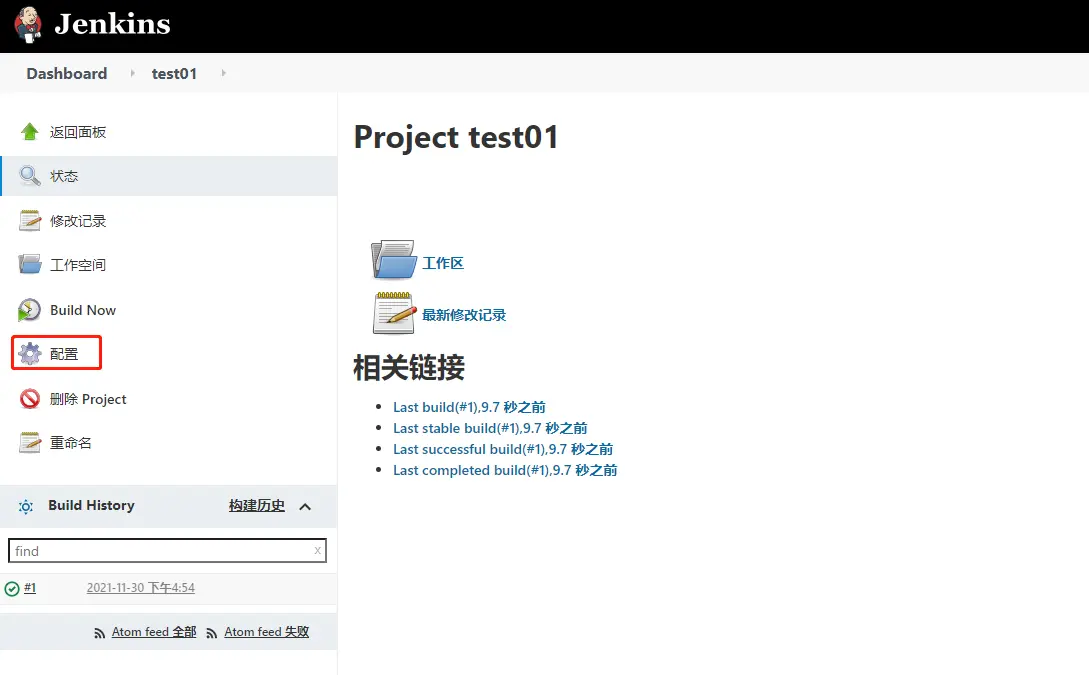Click the red 删除 Project prohibition icon

point(30,399)
